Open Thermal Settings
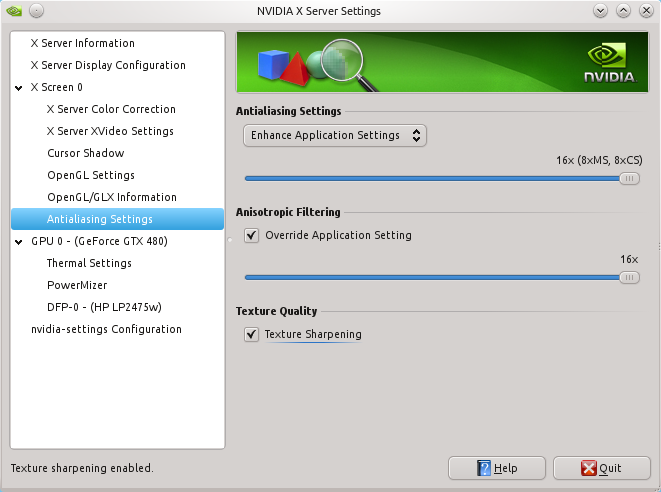The width and height of the screenshot is (661, 492). click(x=89, y=263)
